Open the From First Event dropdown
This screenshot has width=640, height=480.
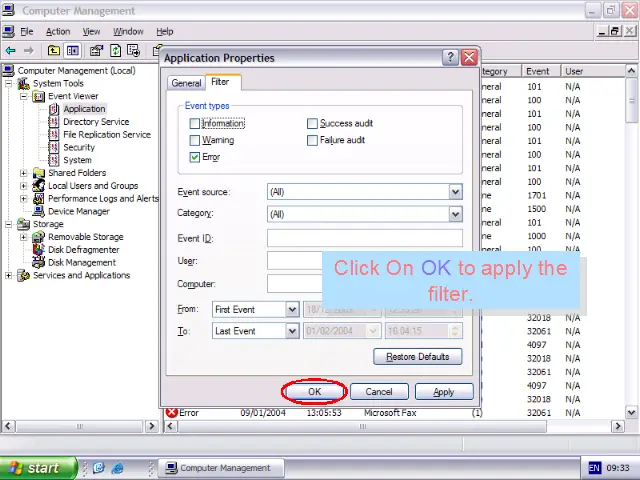(292, 309)
